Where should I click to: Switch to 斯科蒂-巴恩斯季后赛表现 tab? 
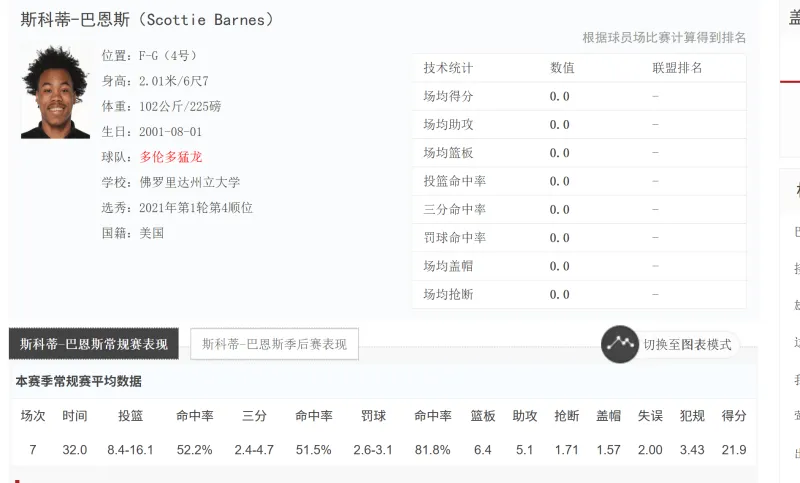coord(274,344)
